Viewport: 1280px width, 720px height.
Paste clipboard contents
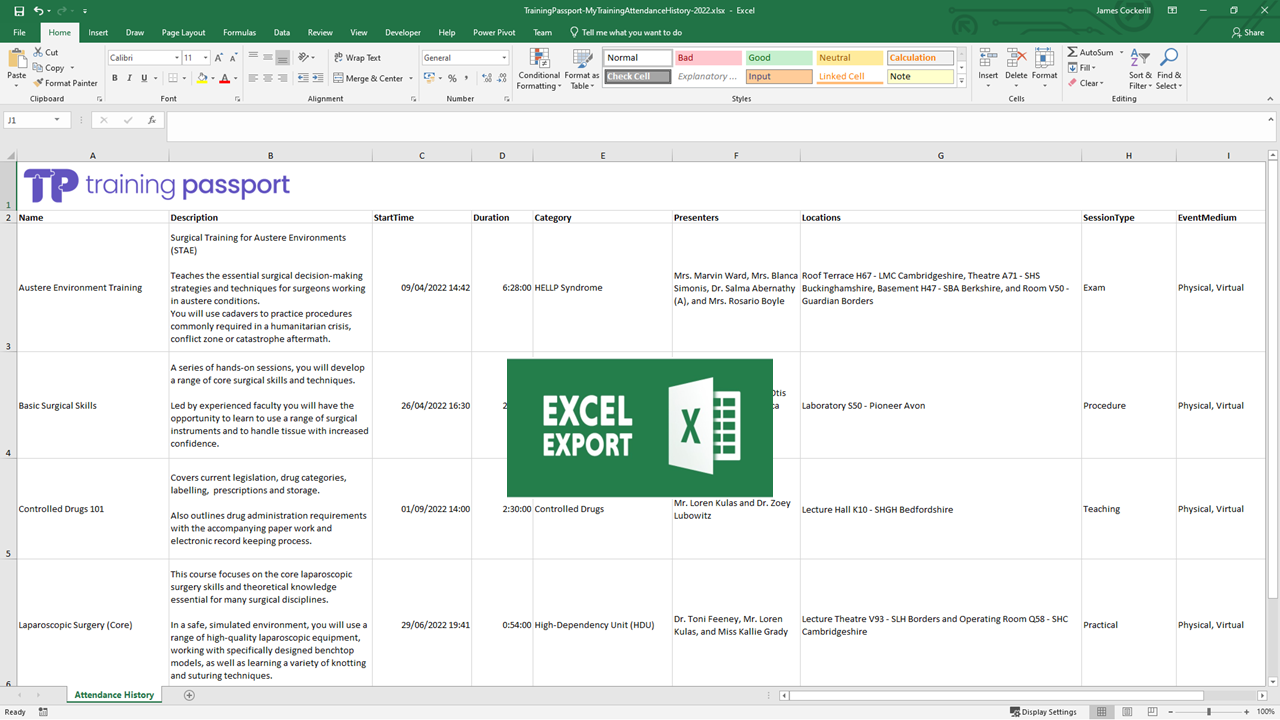coord(17,65)
